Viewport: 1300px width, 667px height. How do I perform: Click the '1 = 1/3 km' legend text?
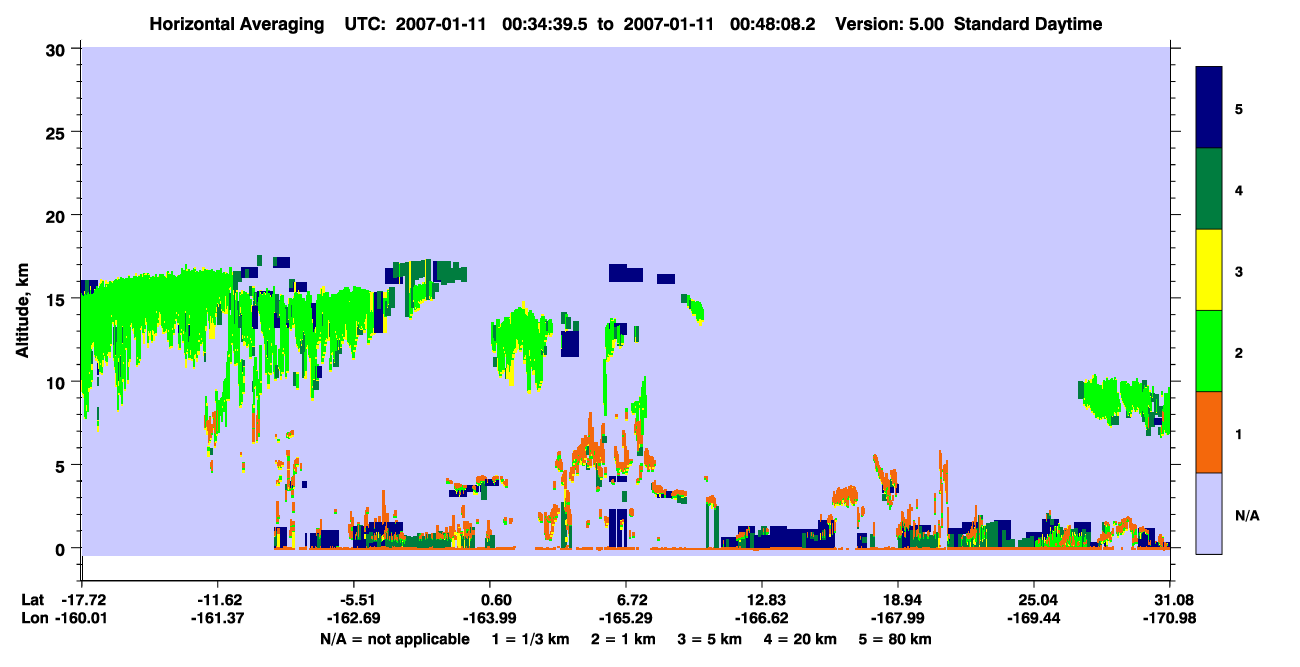pyautogui.click(x=529, y=639)
